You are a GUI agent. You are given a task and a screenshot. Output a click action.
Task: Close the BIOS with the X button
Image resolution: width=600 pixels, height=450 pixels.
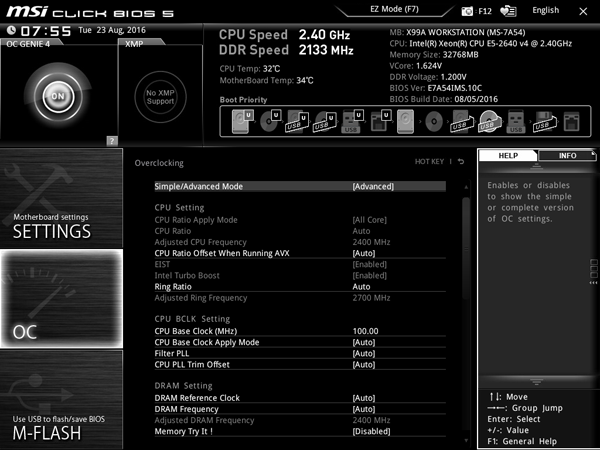coord(583,11)
